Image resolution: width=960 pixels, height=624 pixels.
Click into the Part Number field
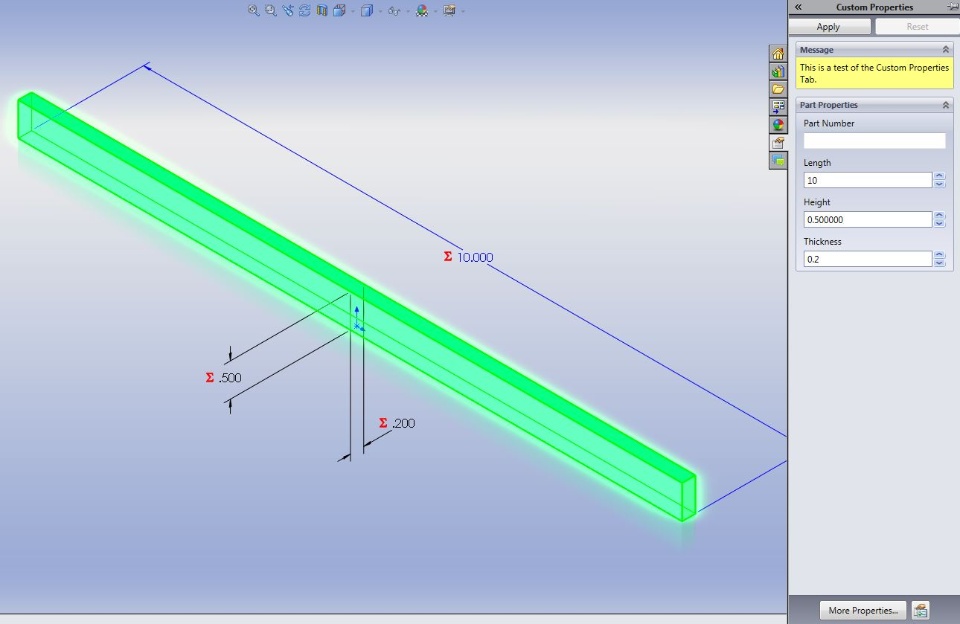point(874,141)
